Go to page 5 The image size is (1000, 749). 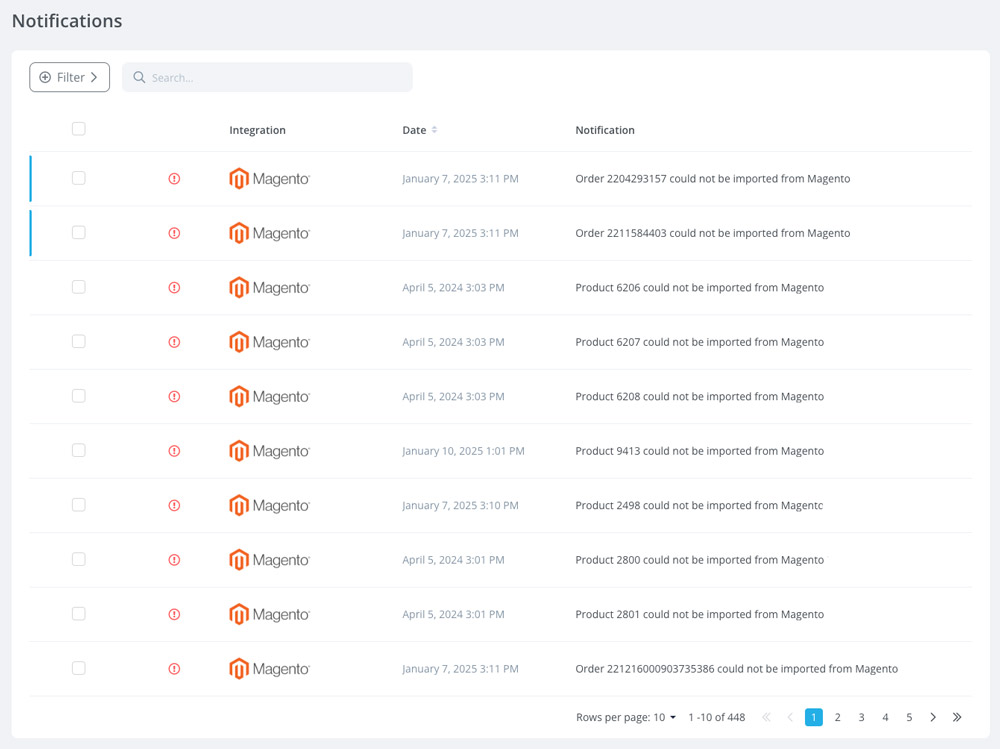point(909,717)
